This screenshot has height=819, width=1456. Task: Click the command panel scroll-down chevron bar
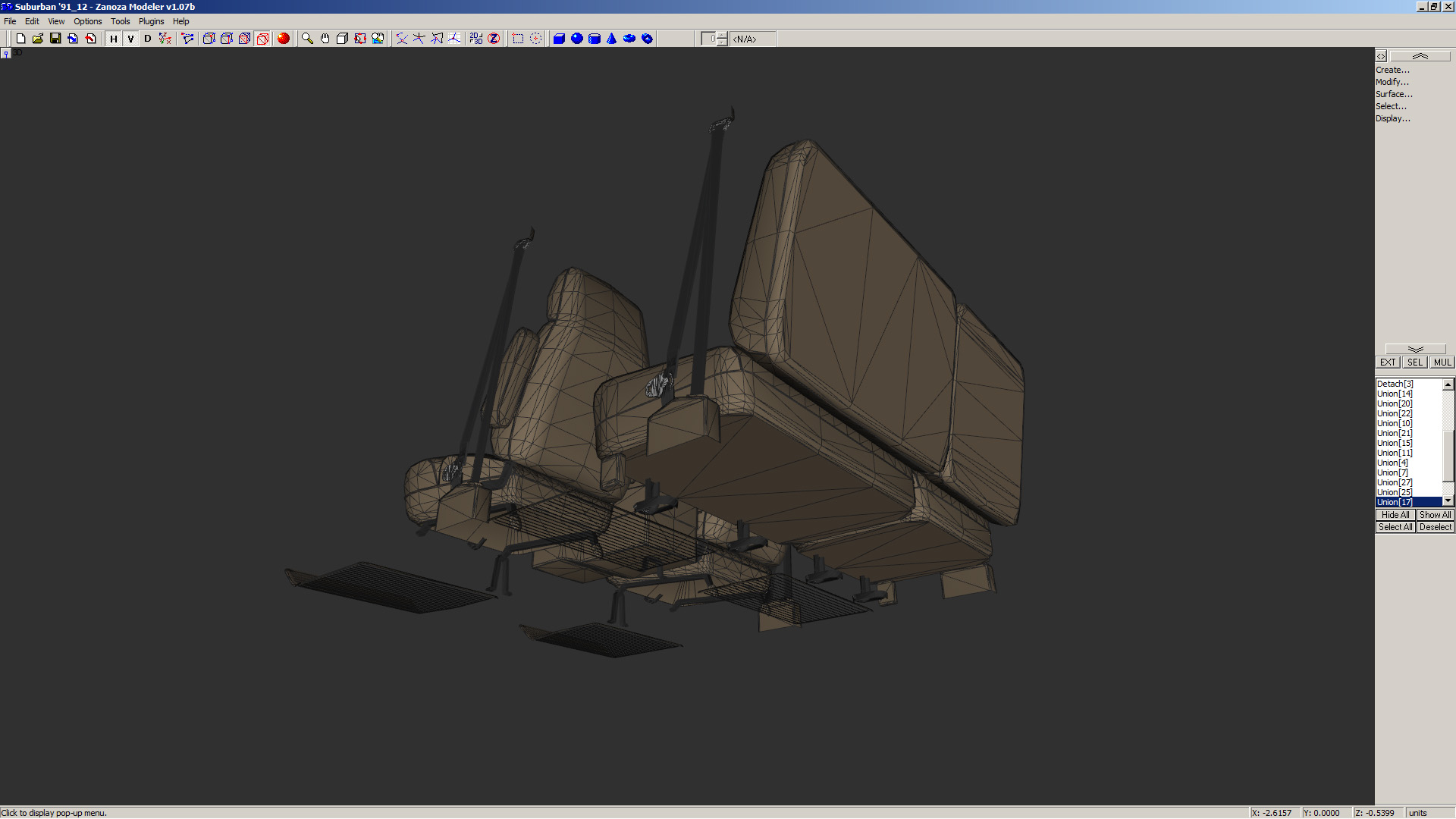coord(1415,350)
